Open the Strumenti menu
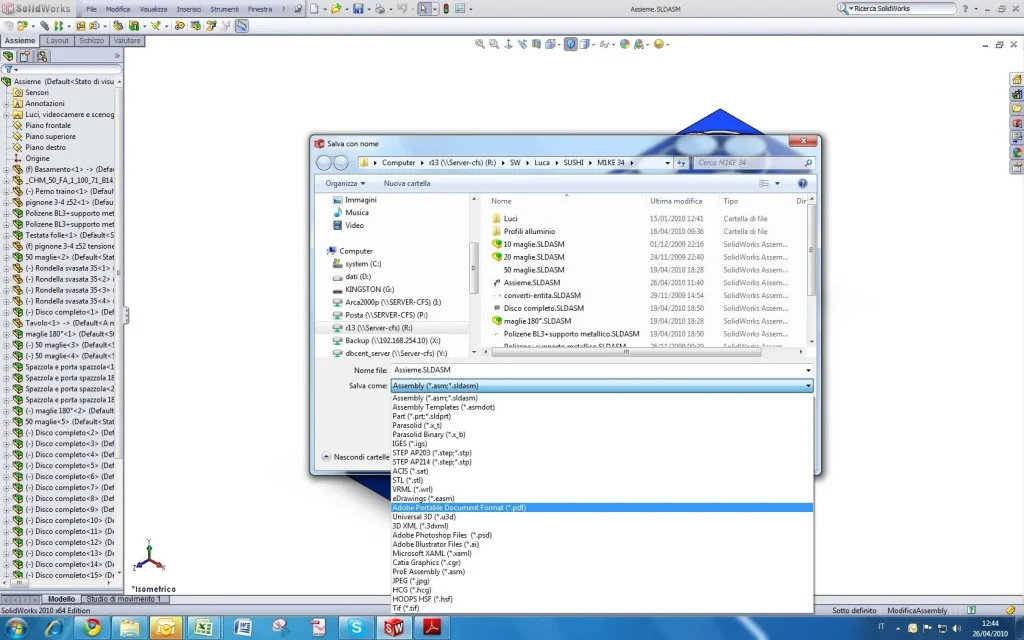Viewport: 1024px width, 640px height. click(224, 9)
